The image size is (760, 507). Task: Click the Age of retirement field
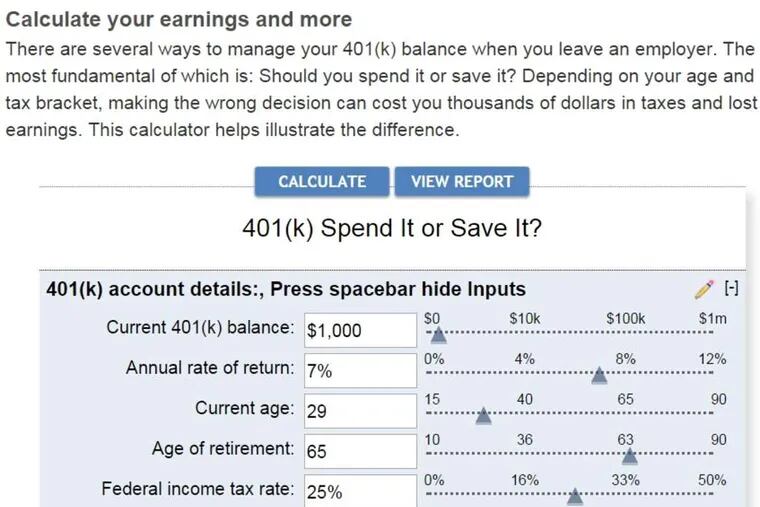coord(359,451)
